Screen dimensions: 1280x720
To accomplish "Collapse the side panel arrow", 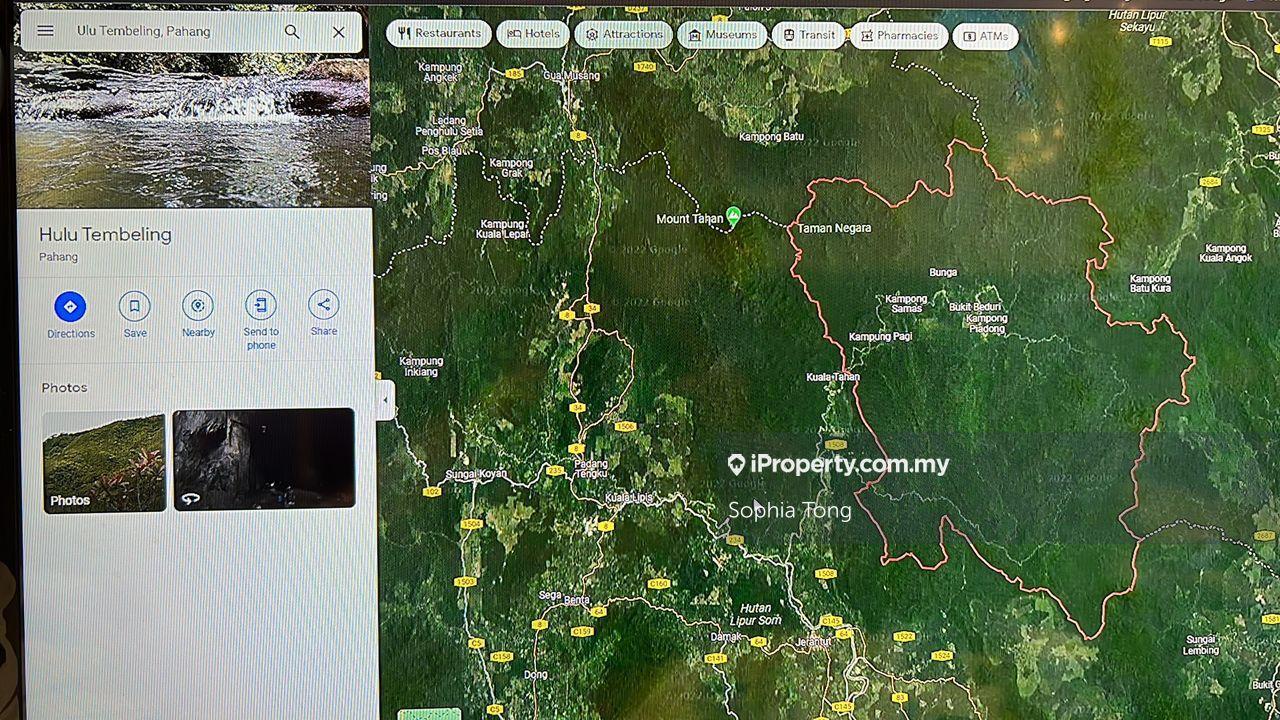I will coord(386,400).
